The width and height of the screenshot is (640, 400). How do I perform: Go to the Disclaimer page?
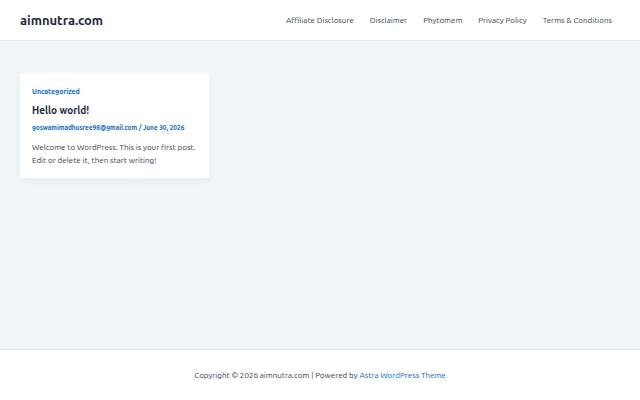(x=388, y=20)
